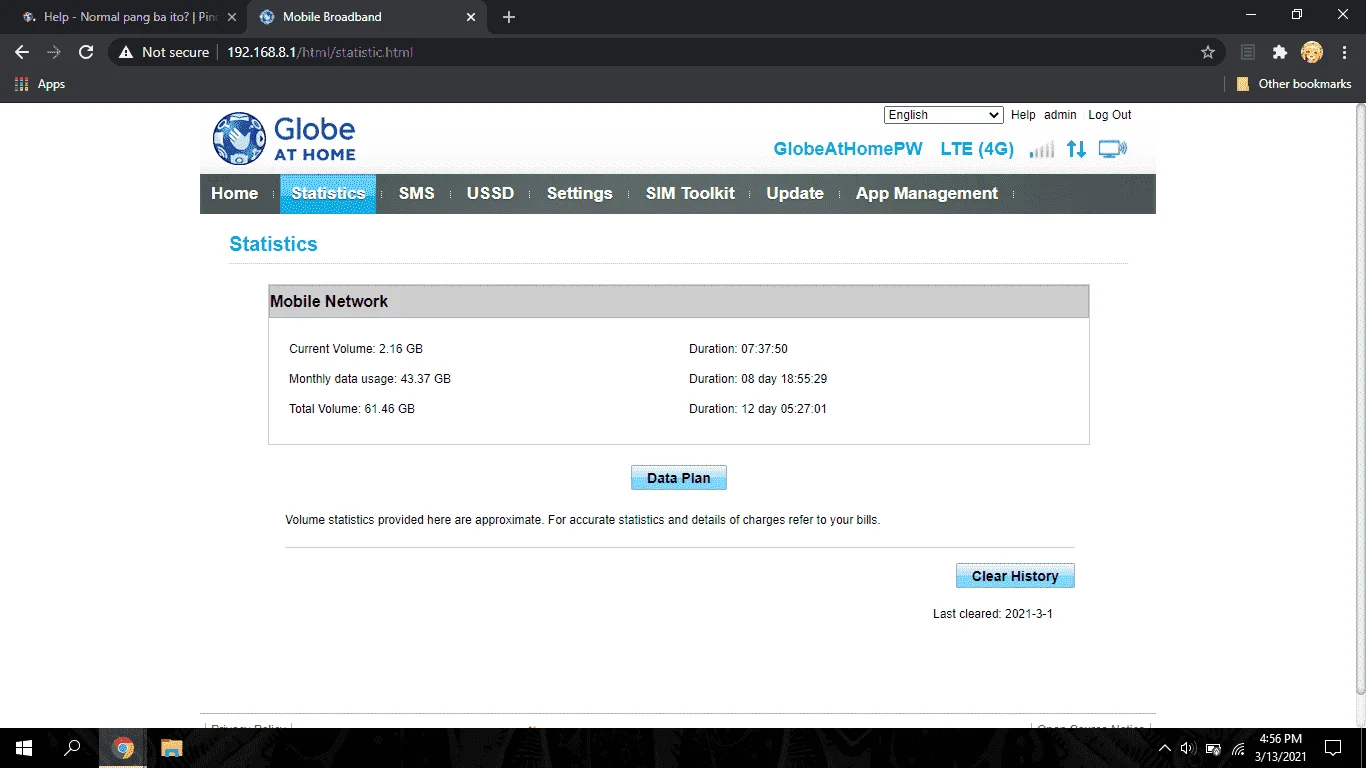The image size is (1366, 768).
Task: Click the Current Volume: 2.16 GB text
Action: pos(356,349)
